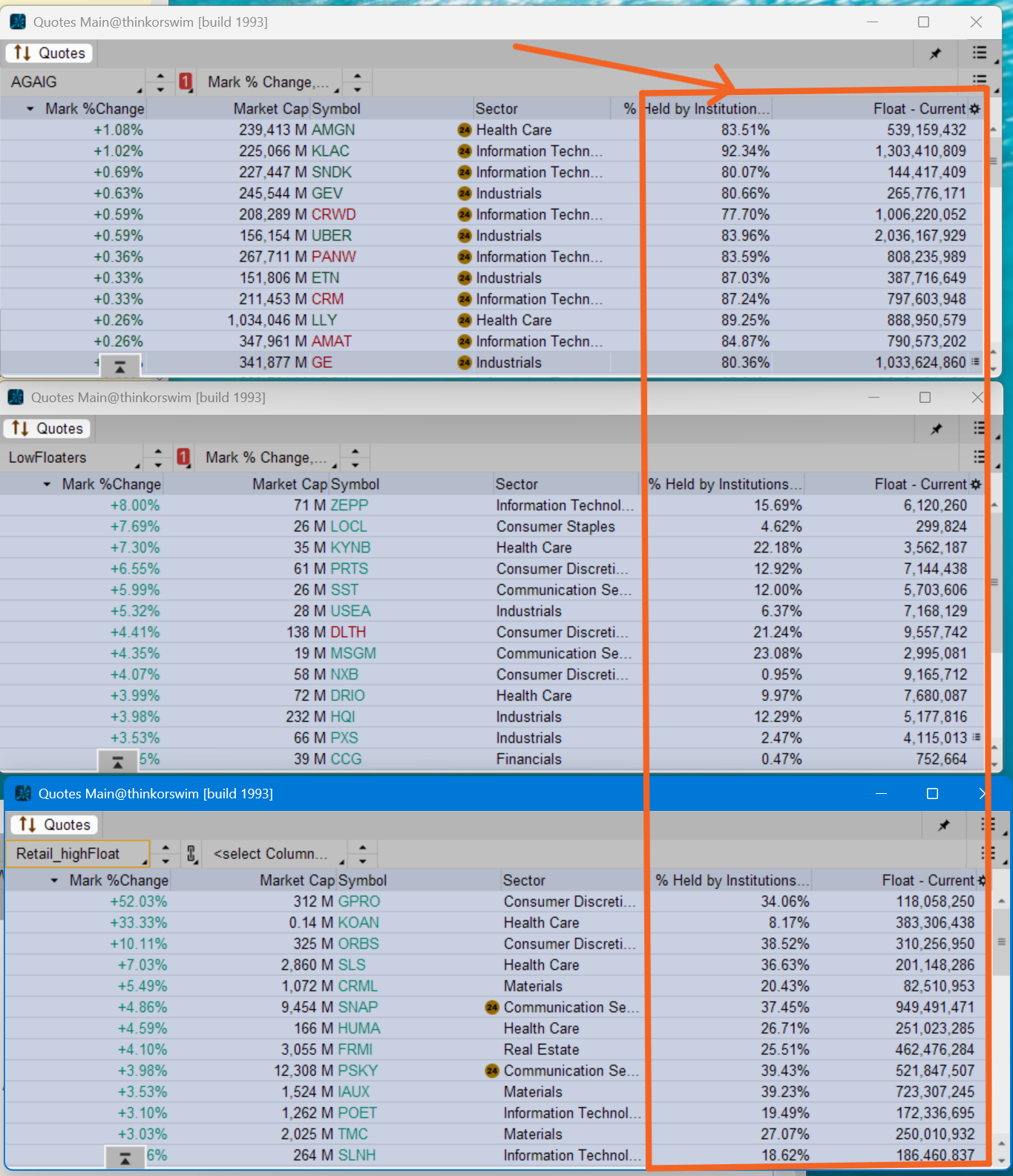Open the row menu icon on the GE row
Viewport: 1013px width, 1176px height.
[x=975, y=362]
